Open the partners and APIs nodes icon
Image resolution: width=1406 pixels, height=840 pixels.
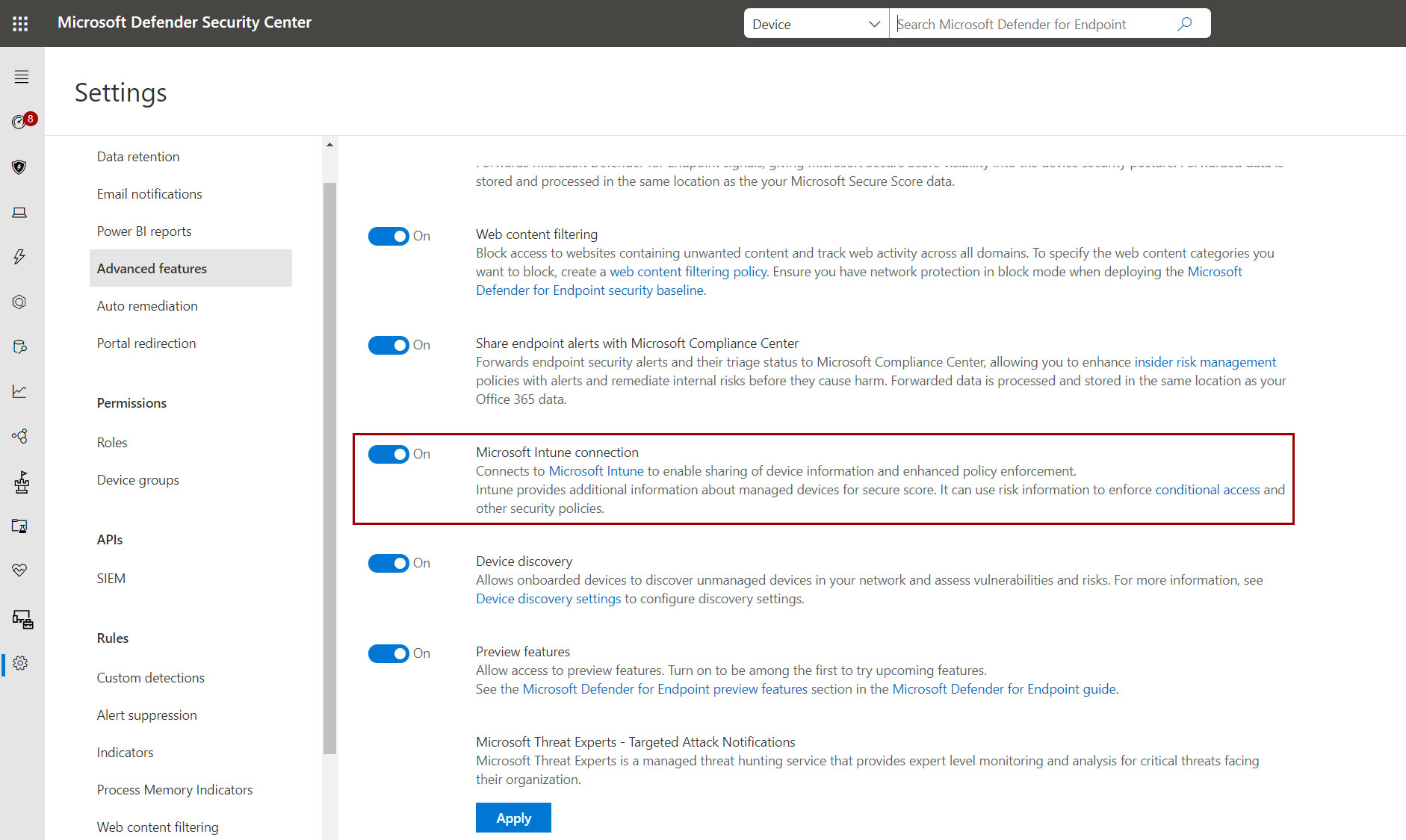(19, 436)
